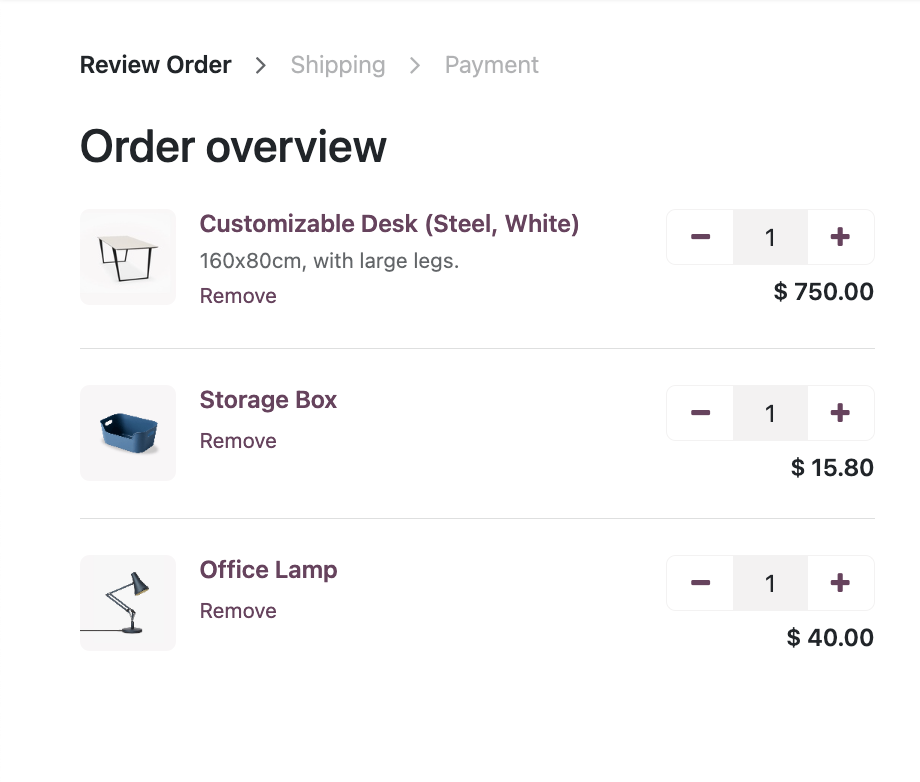The width and height of the screenshot is (920, 782).
Task: Remove the Storage Box from order
Action: click(x=238, y=441)
